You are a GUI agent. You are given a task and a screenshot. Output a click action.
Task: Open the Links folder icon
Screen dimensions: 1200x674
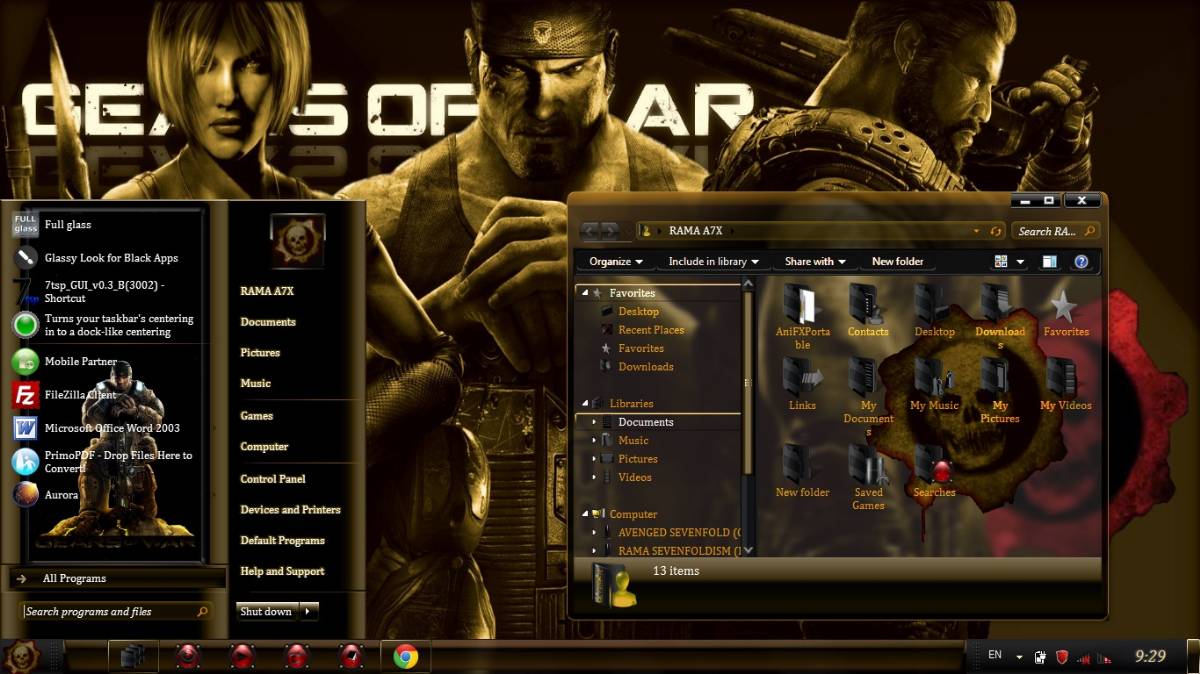pos(801,377)
